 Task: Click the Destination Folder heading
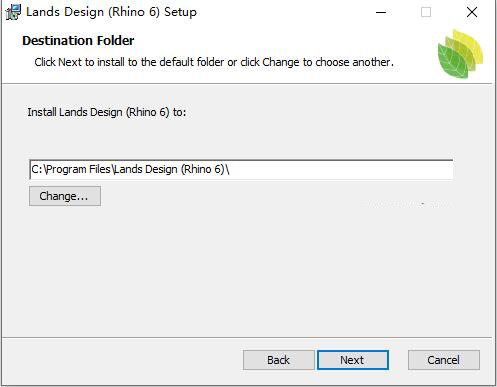[x=78, y=40]
